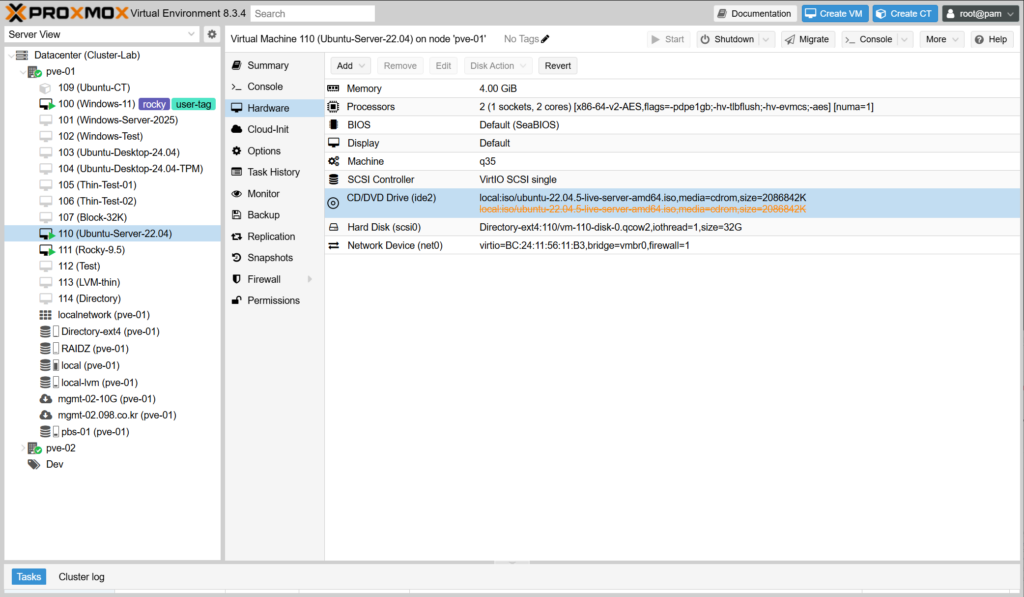The height and width of the screenshot is (597, 1024).
Task: Open Snapshots in the VM side menu
Action: pos(270,258)
